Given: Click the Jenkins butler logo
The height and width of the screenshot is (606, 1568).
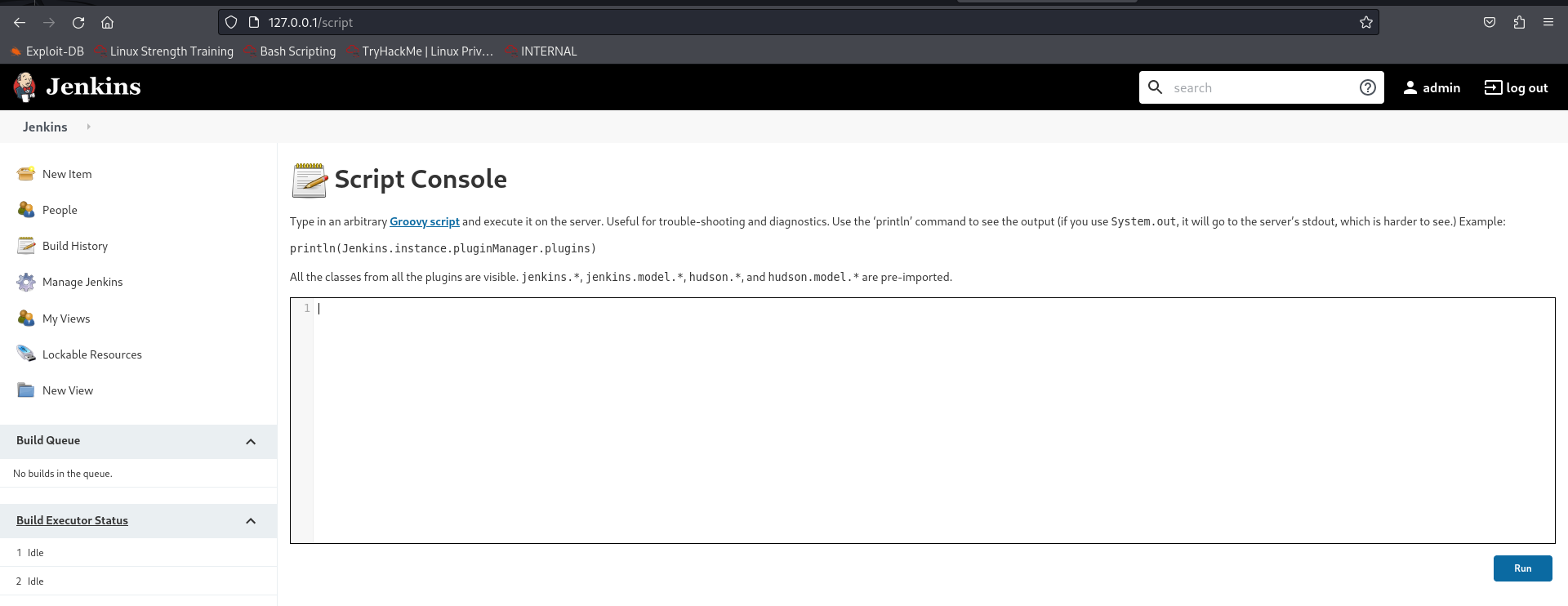Looking at the screenshot, I should (25, 87).
